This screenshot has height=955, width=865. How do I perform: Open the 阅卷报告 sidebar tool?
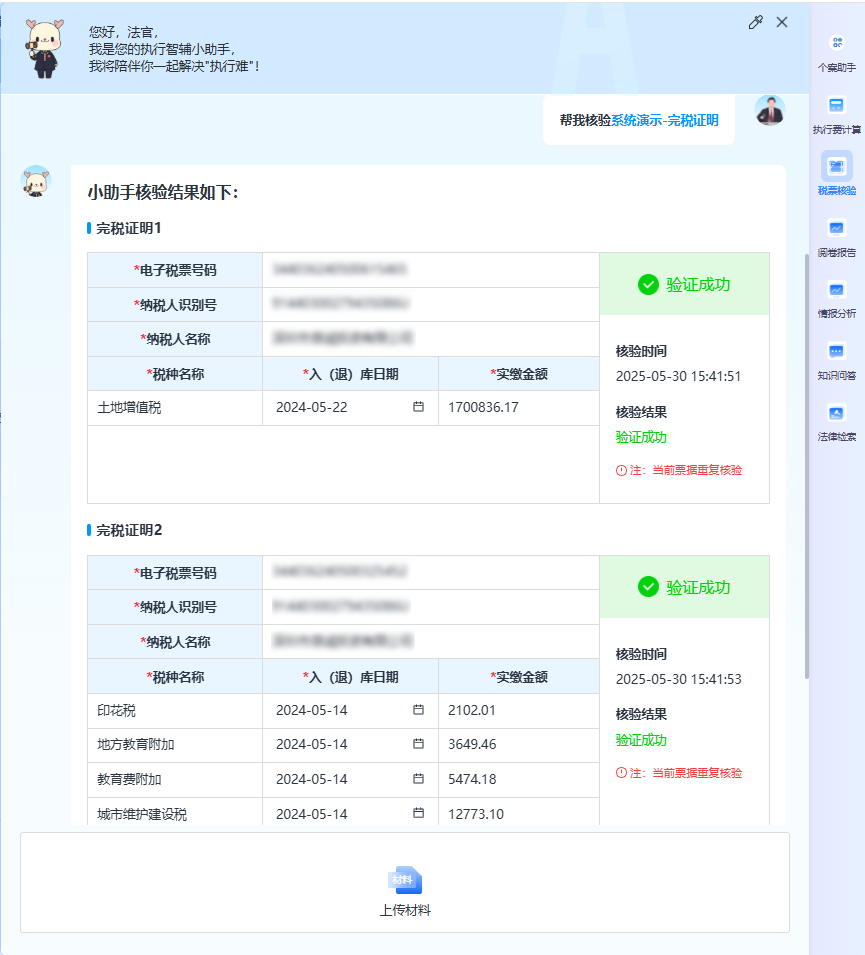tap(836, 228)
